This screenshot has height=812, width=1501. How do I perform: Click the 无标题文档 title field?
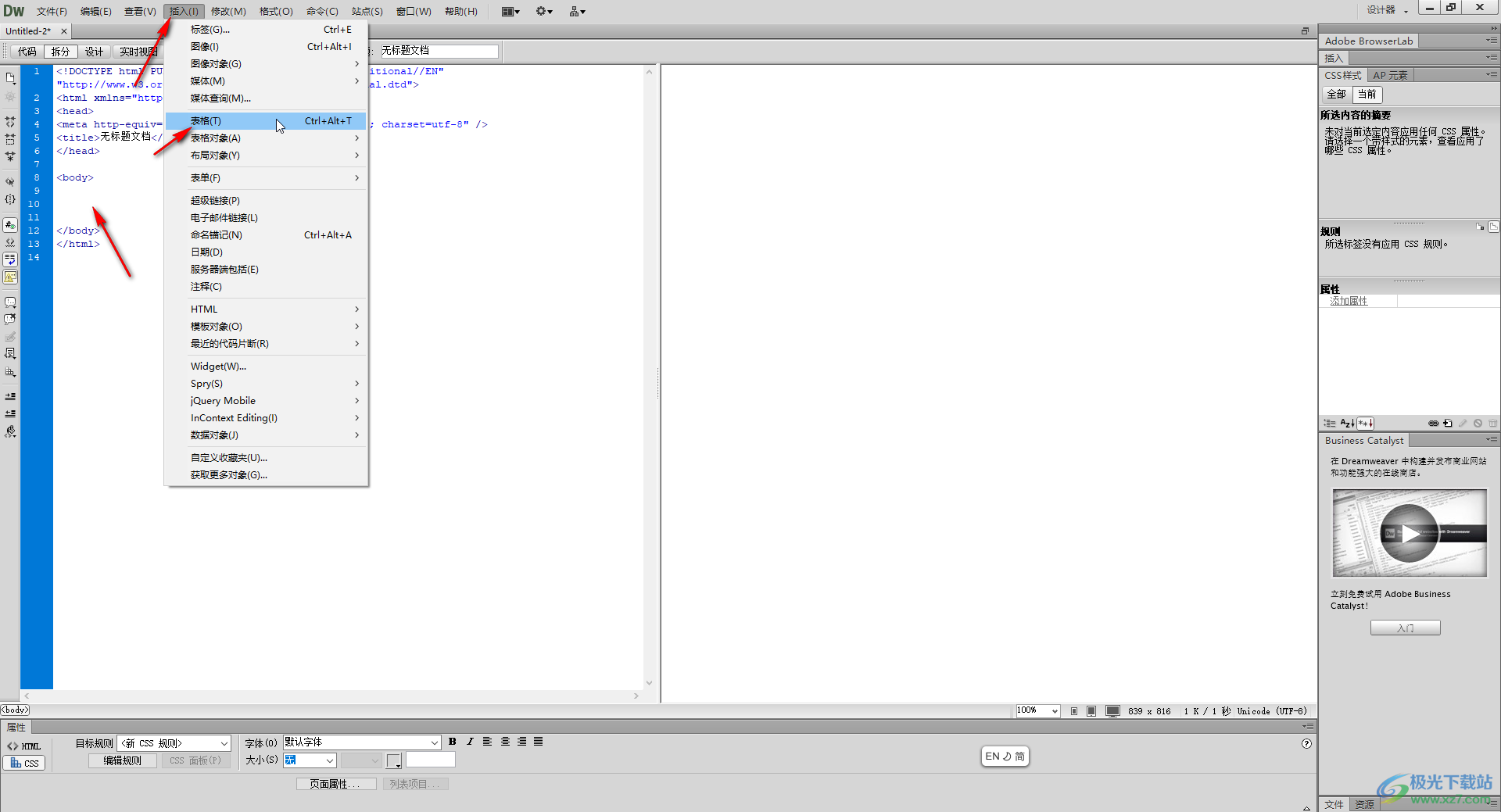tap(439, 51)
